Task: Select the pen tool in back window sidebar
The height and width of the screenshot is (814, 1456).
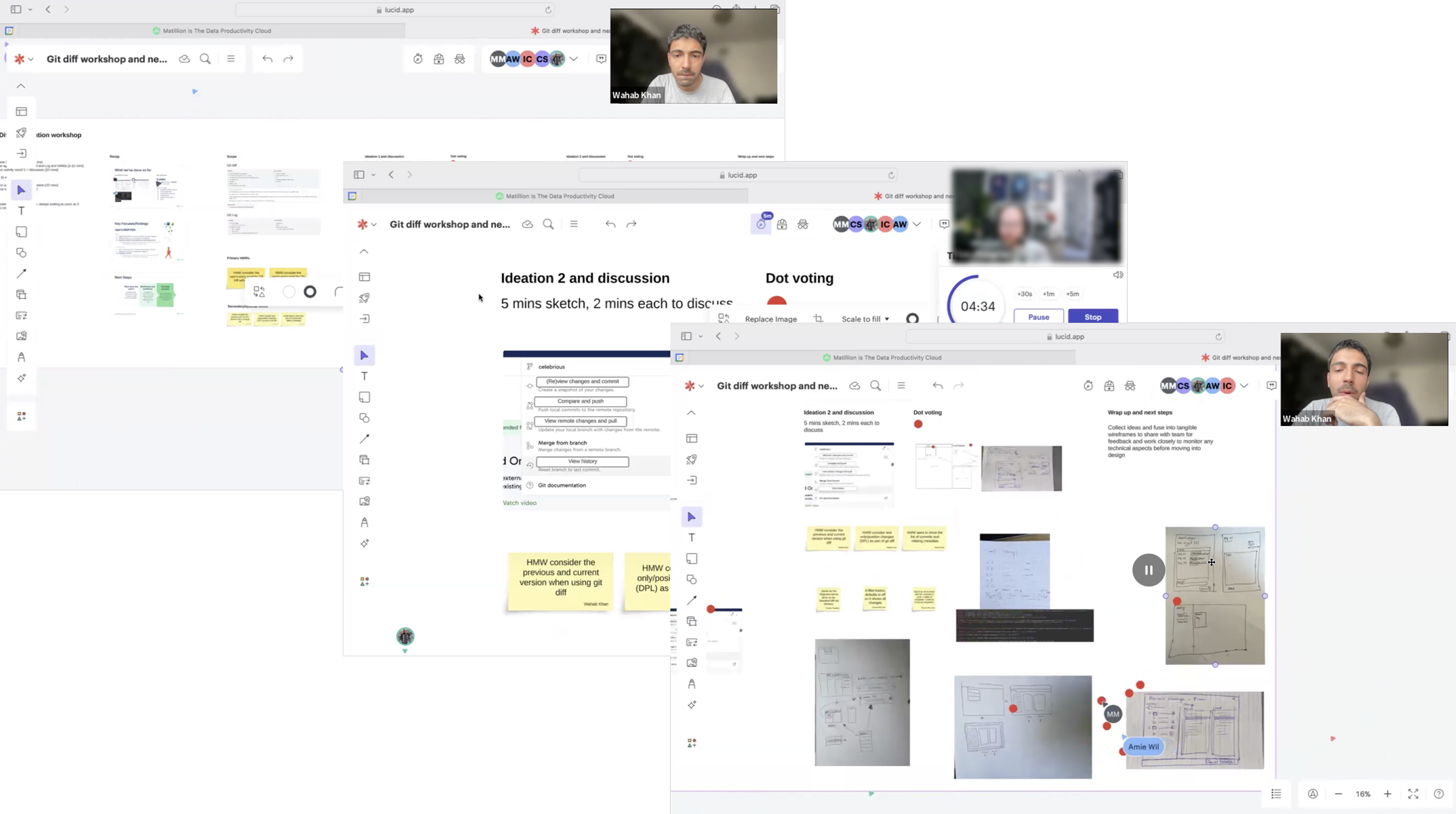Action: (21, 357)
